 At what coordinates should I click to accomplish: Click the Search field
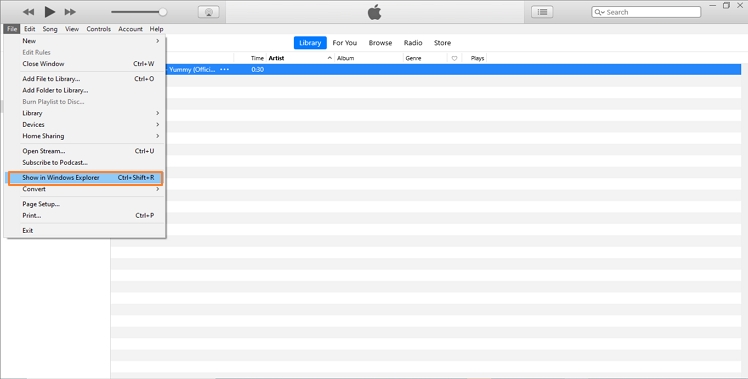(x=646, y=12)
